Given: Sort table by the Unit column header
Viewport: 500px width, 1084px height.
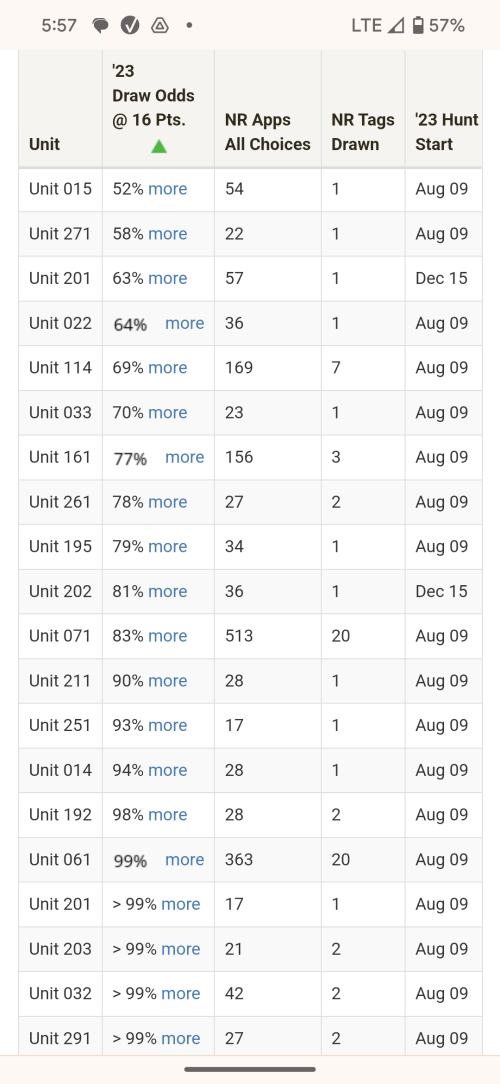Looking at the screenshot, I should tap(44, 144).
